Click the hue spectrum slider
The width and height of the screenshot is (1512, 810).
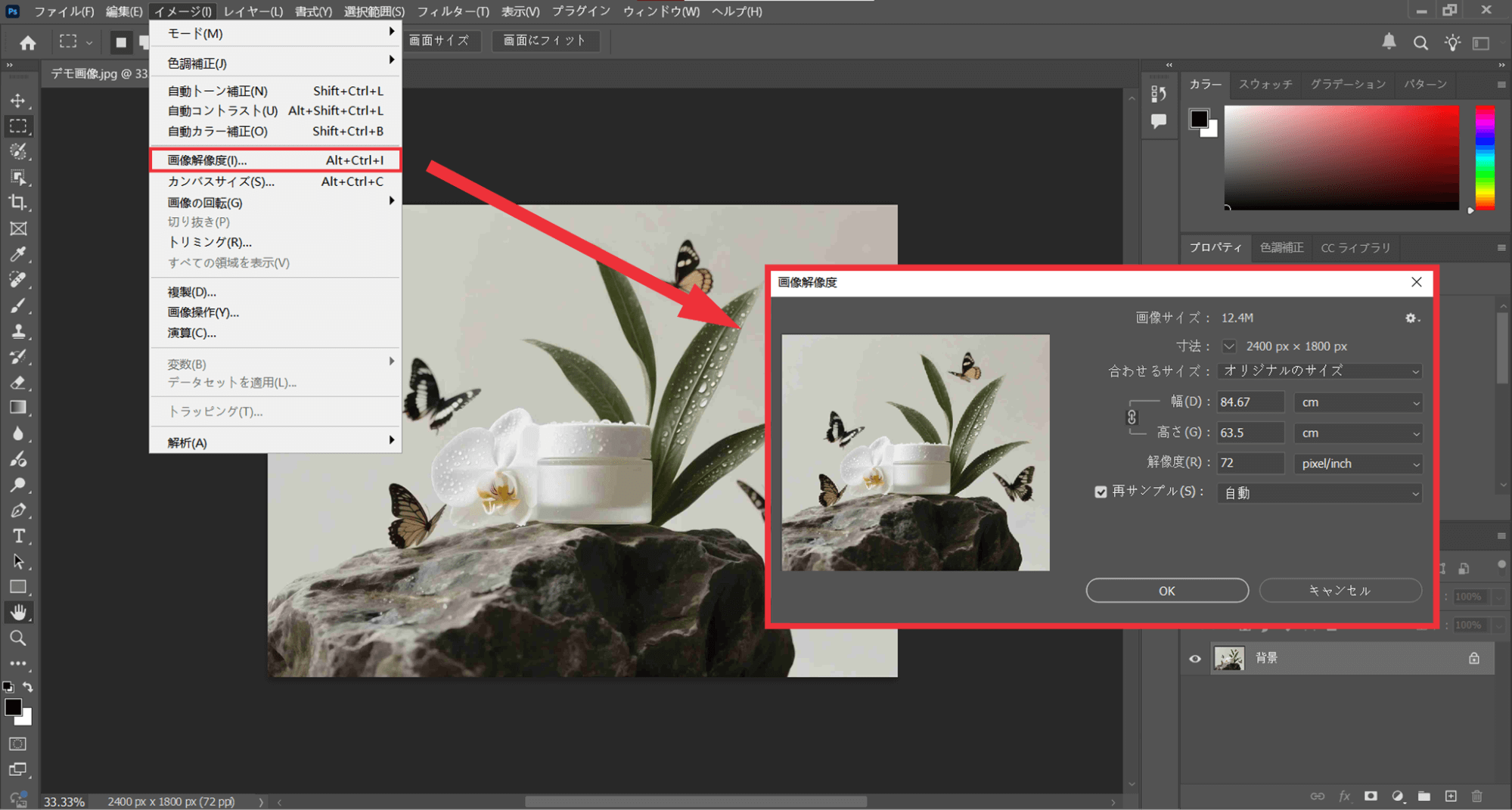tap(1485, 157)
